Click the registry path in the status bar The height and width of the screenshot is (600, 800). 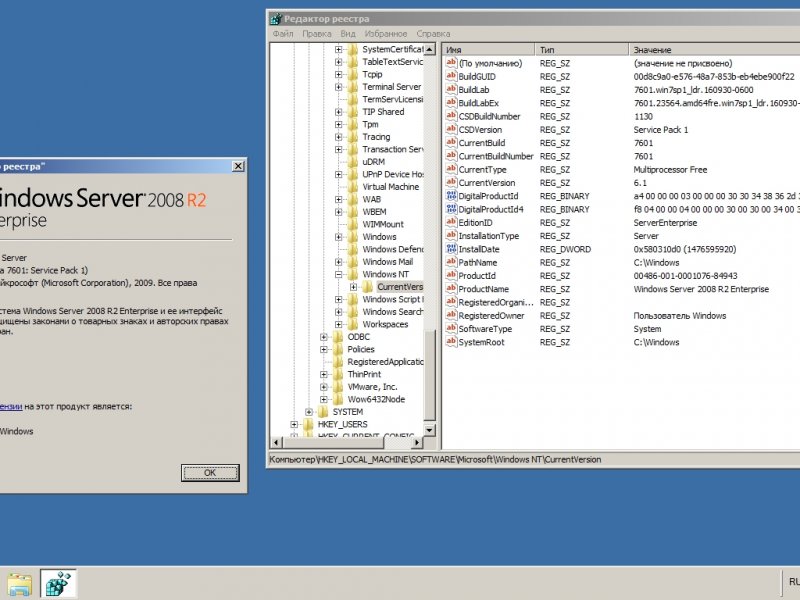click(435, 460)
